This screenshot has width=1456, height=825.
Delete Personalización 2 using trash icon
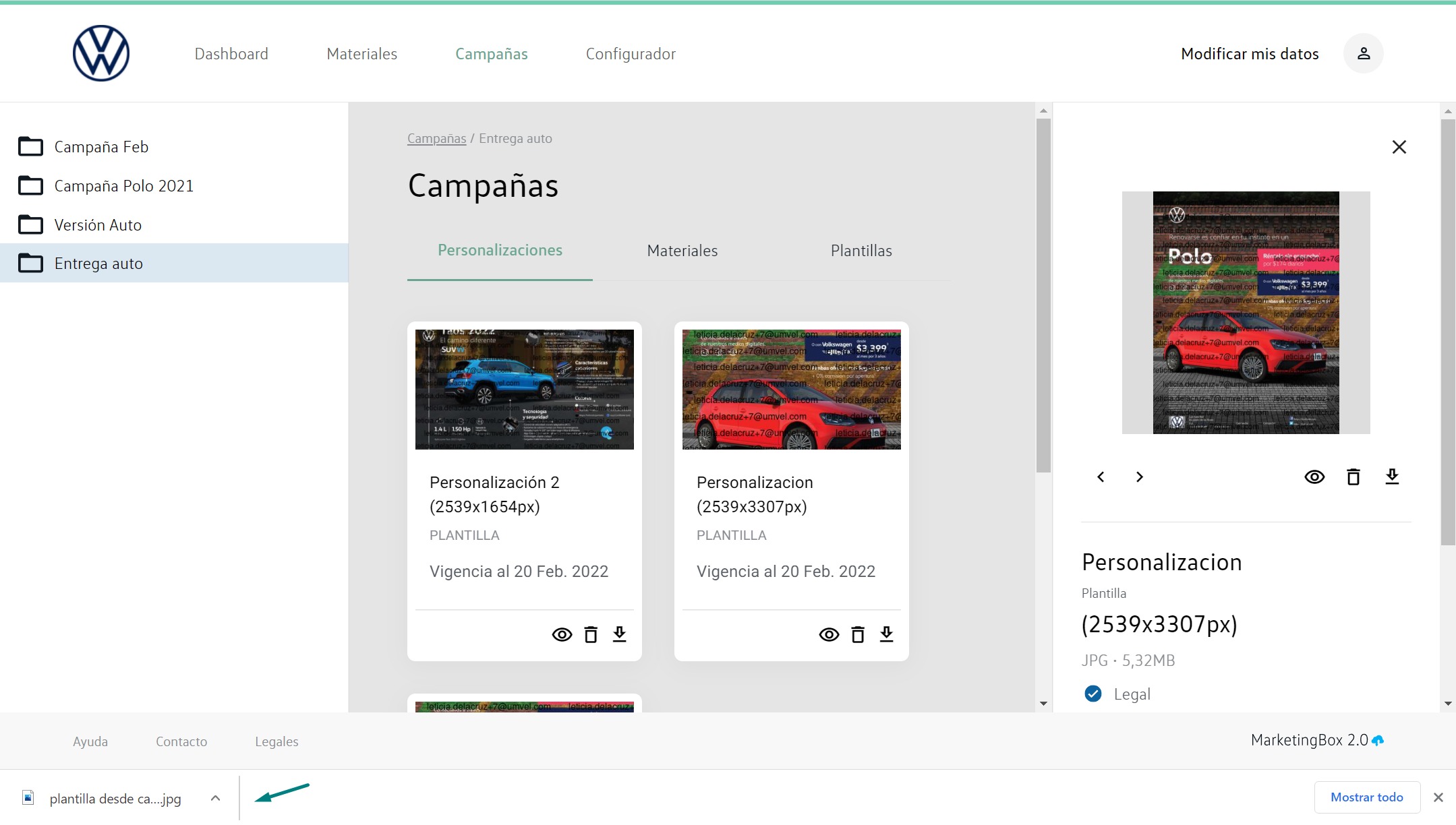coord(591,634)
